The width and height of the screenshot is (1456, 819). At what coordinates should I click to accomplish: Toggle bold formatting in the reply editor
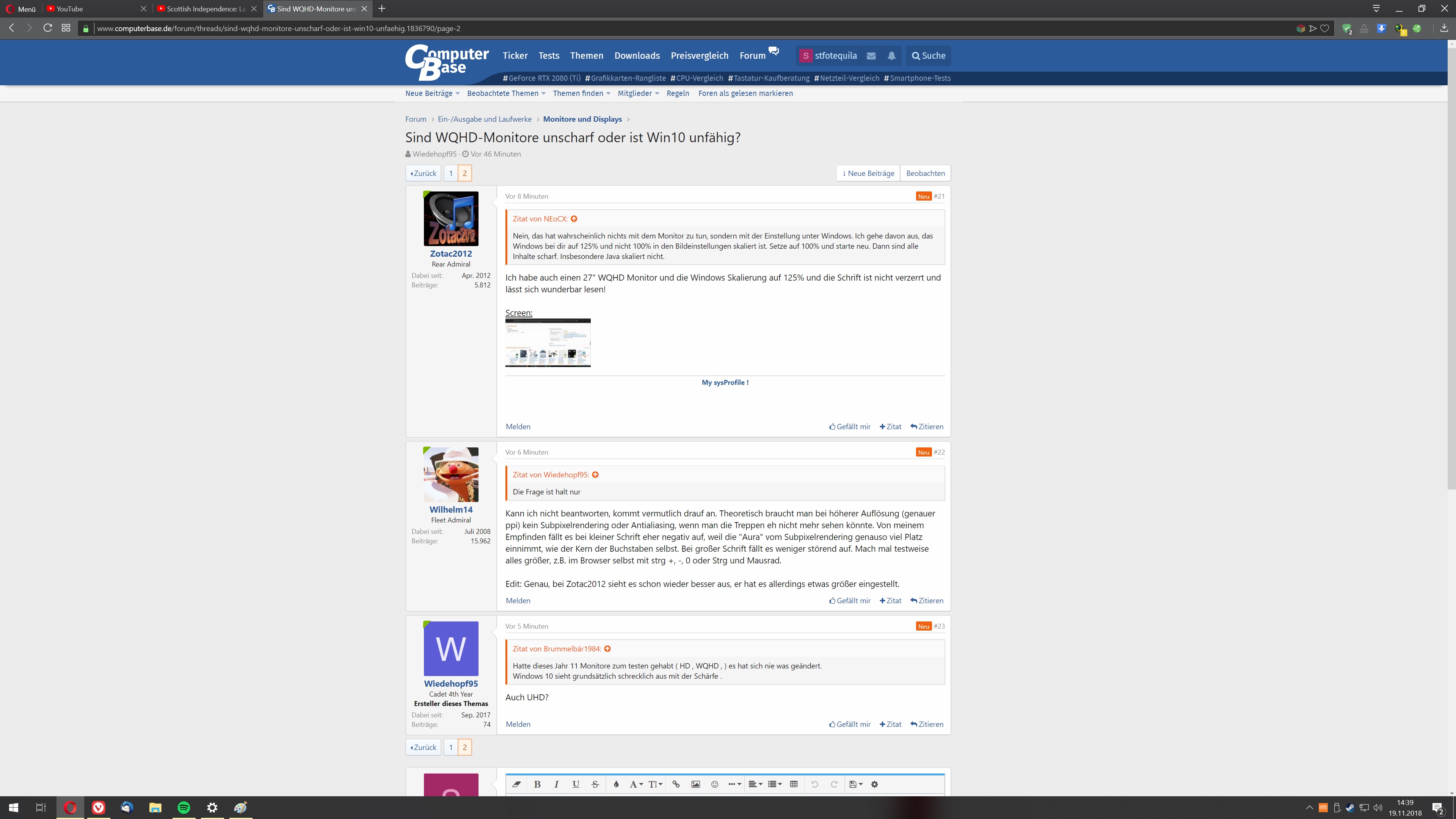pyautogui.click(x=537, y=784)
